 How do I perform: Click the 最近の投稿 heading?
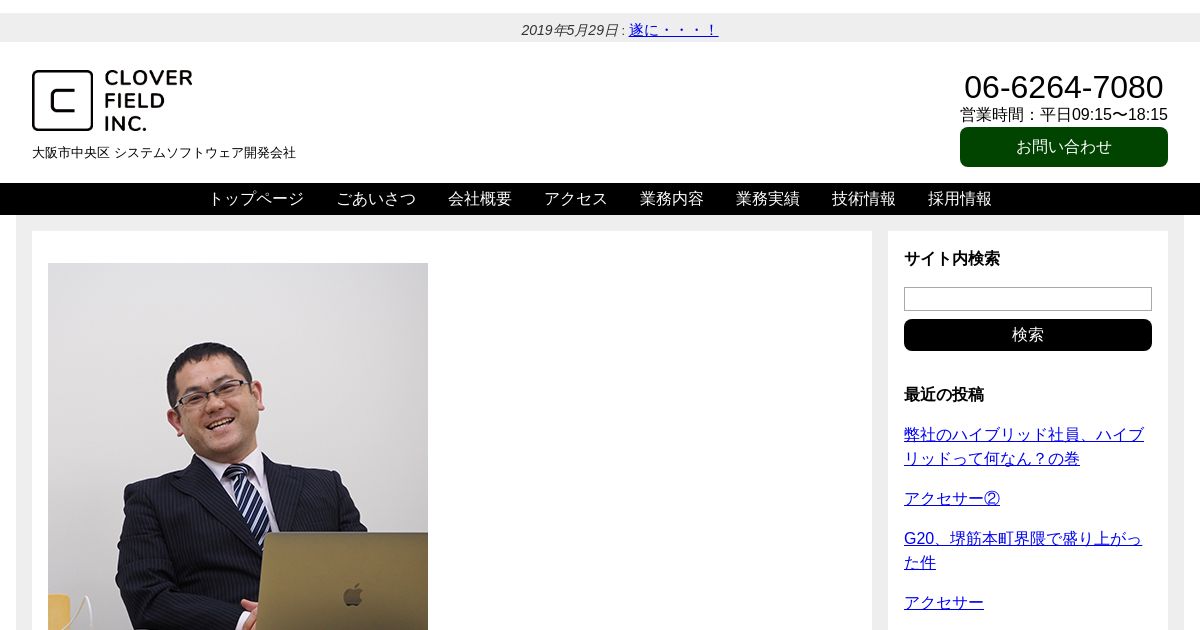pyautogui.click(x=944, y=395)
